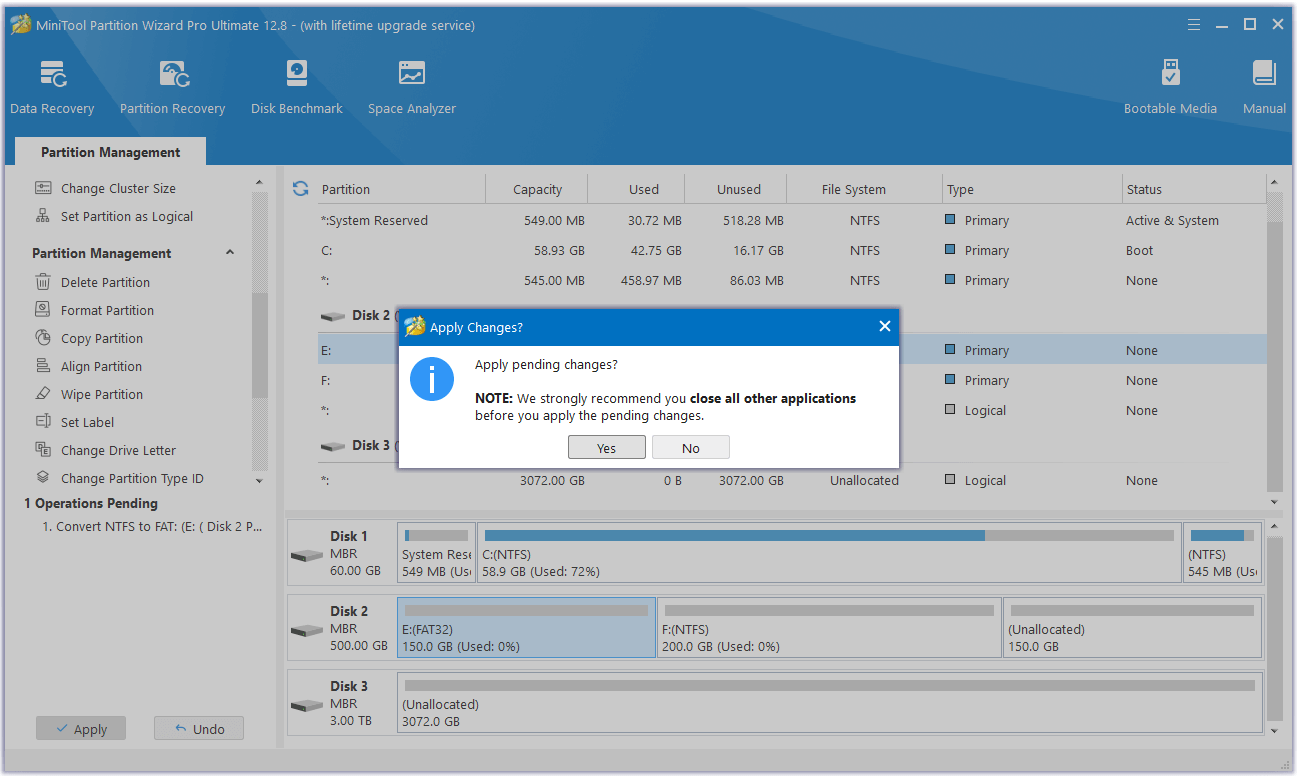Select Disk 3 unallocated 3072.0 GB block
This screenshot has height=778, width=1298.
point(829,703)
